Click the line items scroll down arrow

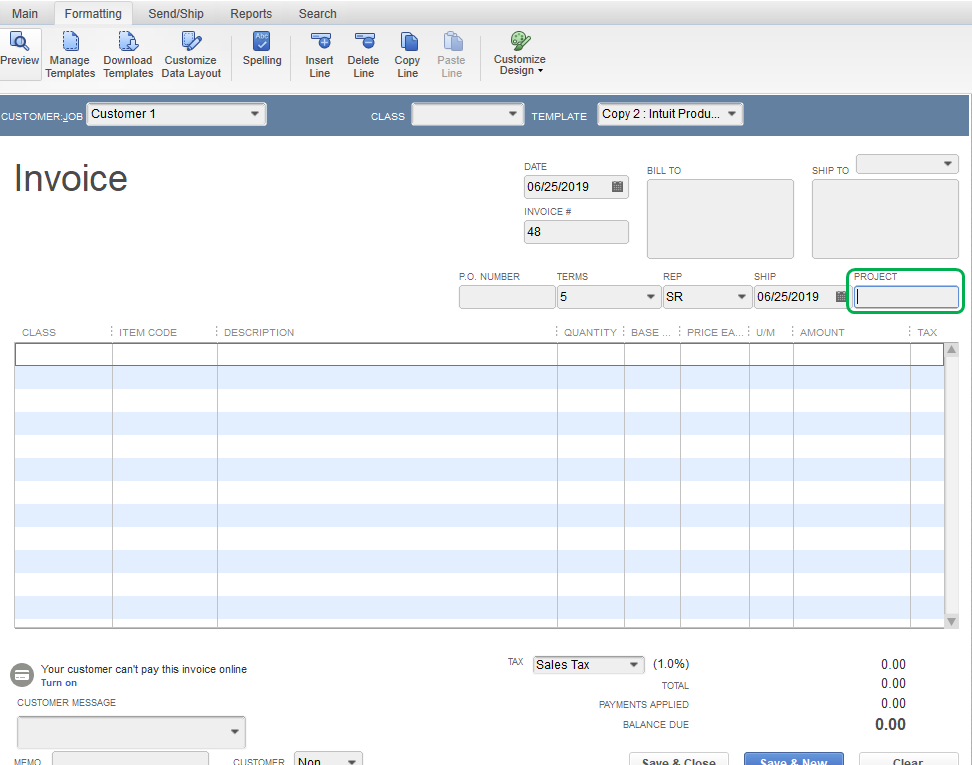click(952, 621)
